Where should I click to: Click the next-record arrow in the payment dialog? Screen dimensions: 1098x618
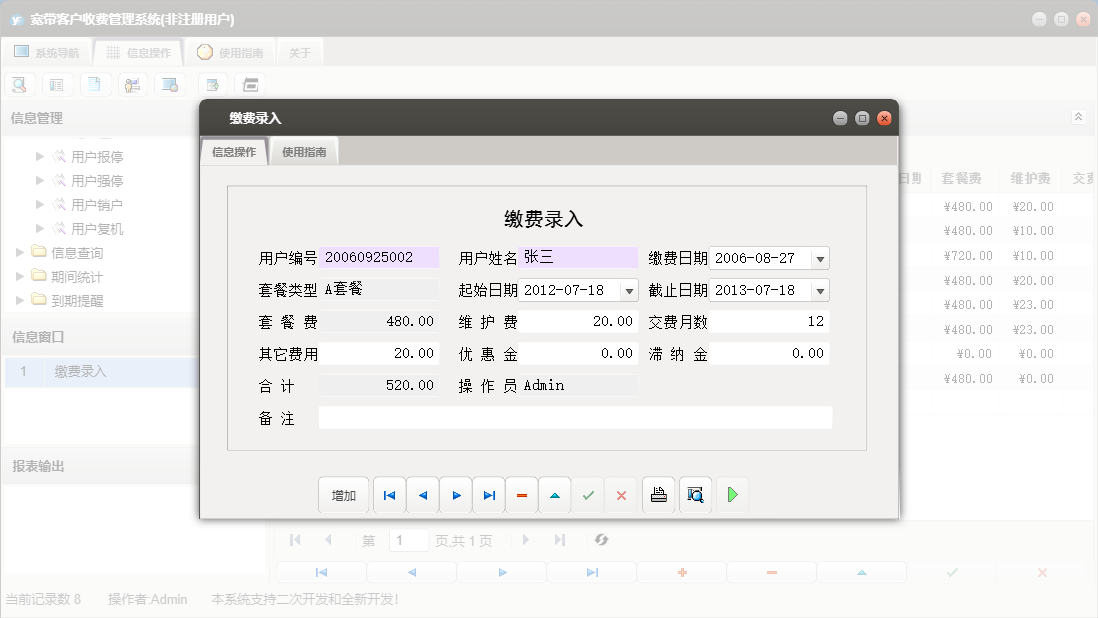pos(455,494)
